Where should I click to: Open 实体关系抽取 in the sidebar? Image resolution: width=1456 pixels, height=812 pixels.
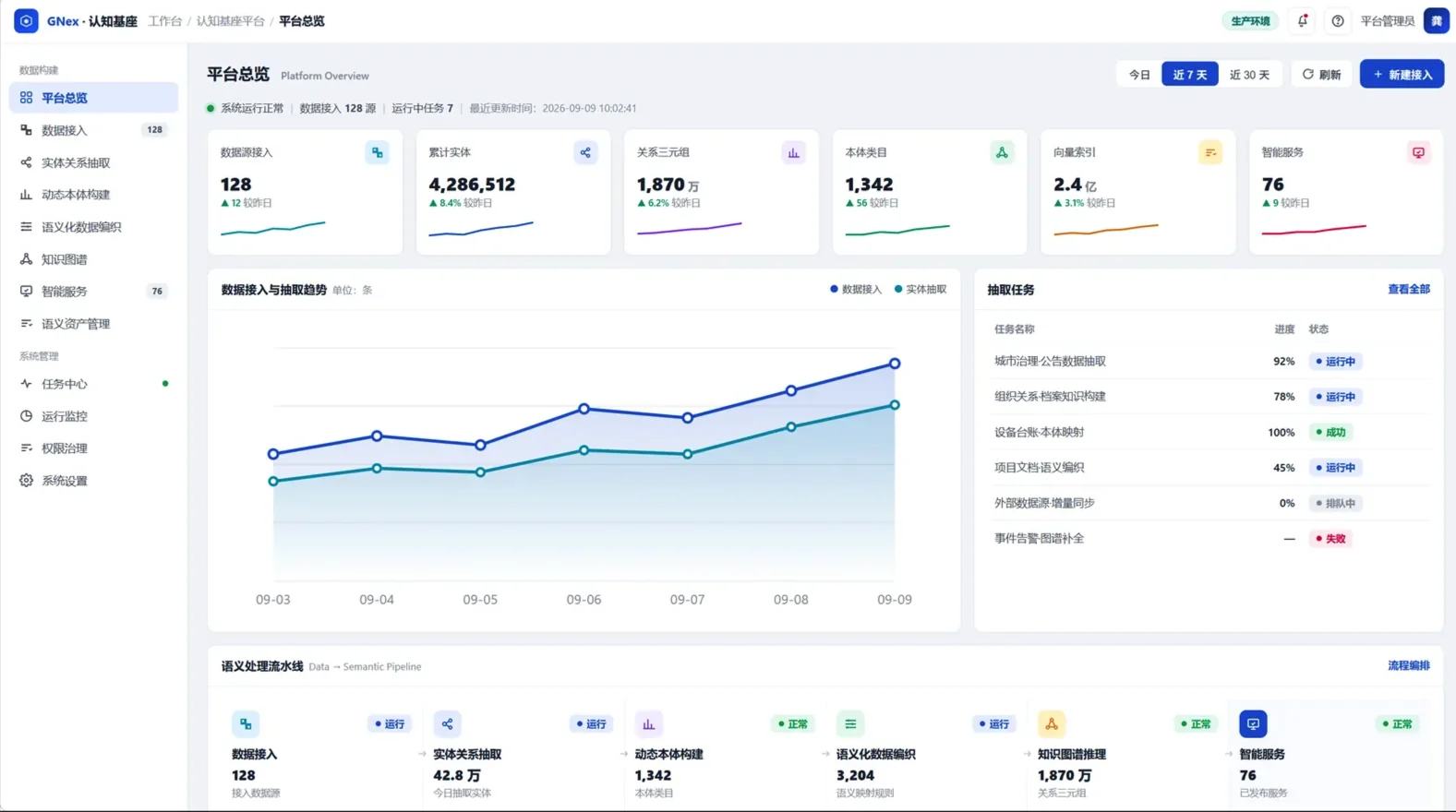pyautogui.click(x=93, y=162)
